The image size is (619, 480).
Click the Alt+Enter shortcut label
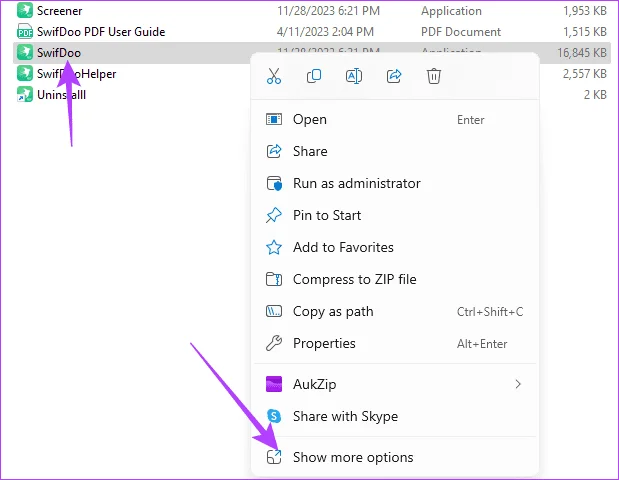[x=482, y=344]
